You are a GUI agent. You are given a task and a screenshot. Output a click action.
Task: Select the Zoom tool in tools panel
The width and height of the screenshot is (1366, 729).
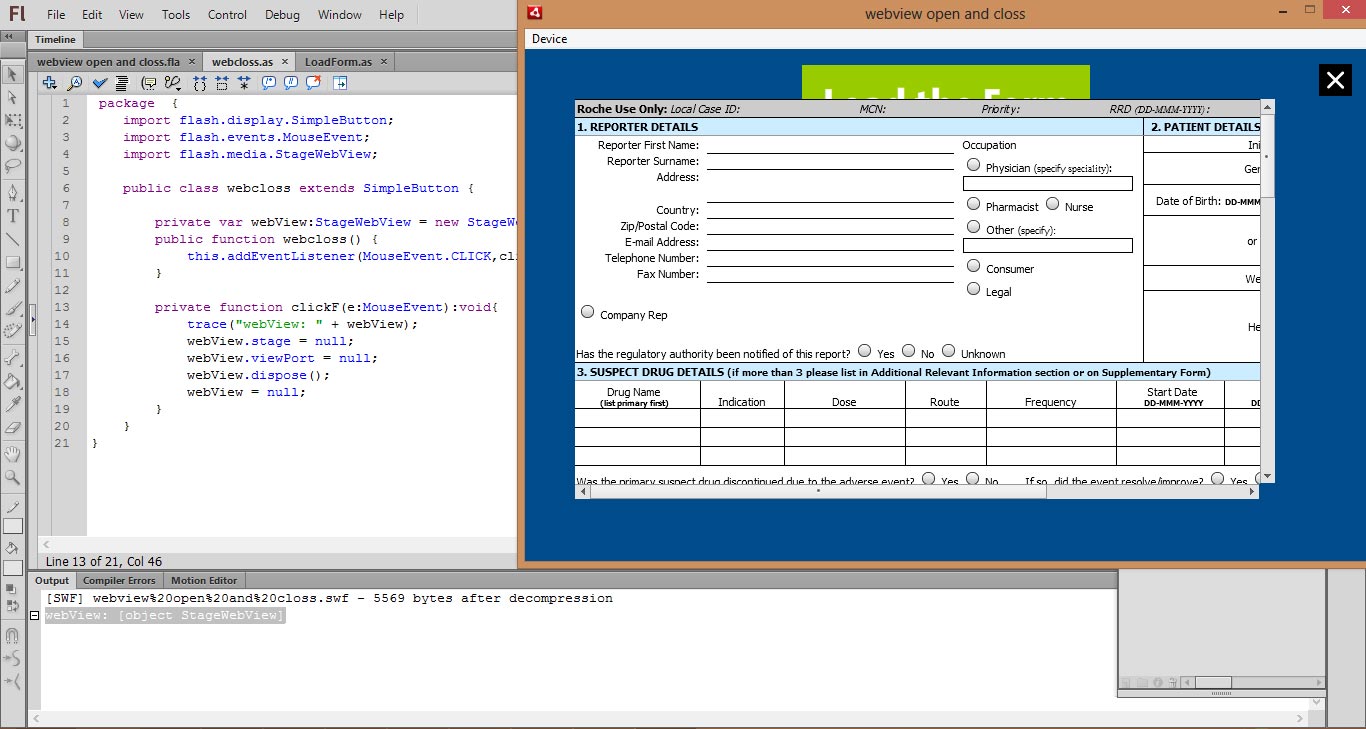pyautogui.click(x=13, y=478)
